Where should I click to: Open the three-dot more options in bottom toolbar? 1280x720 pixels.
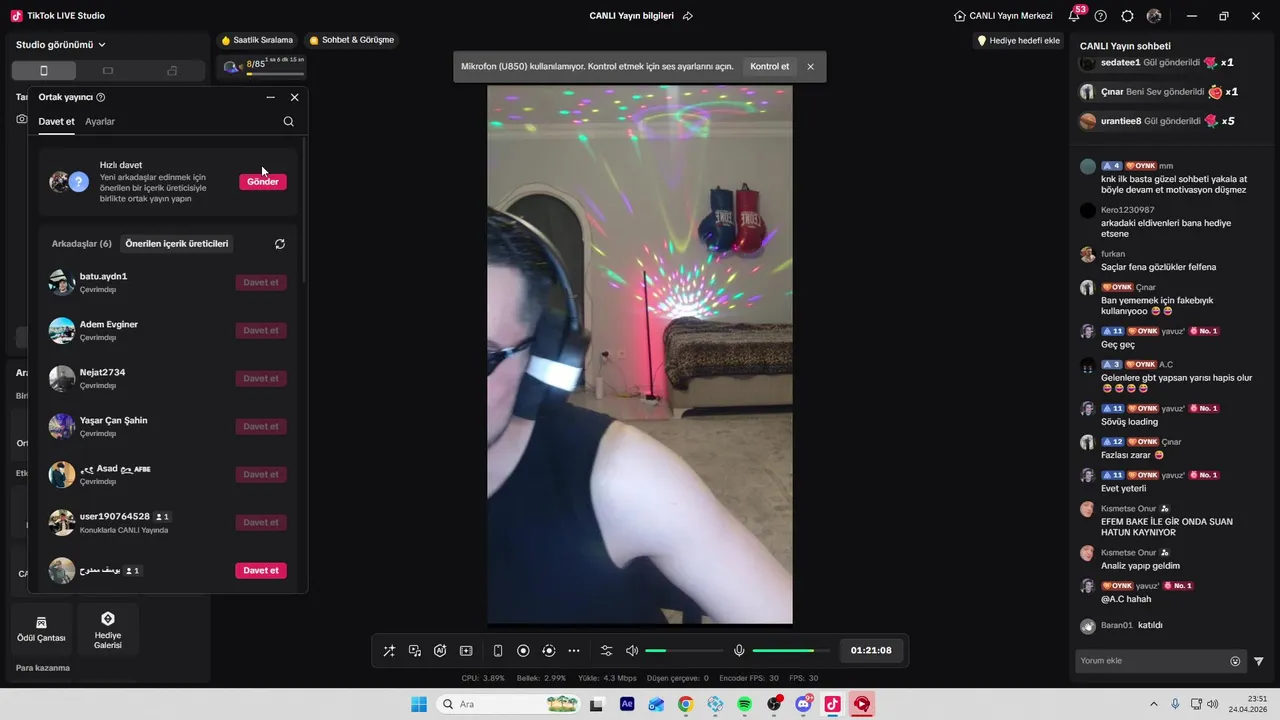[574, 650]
